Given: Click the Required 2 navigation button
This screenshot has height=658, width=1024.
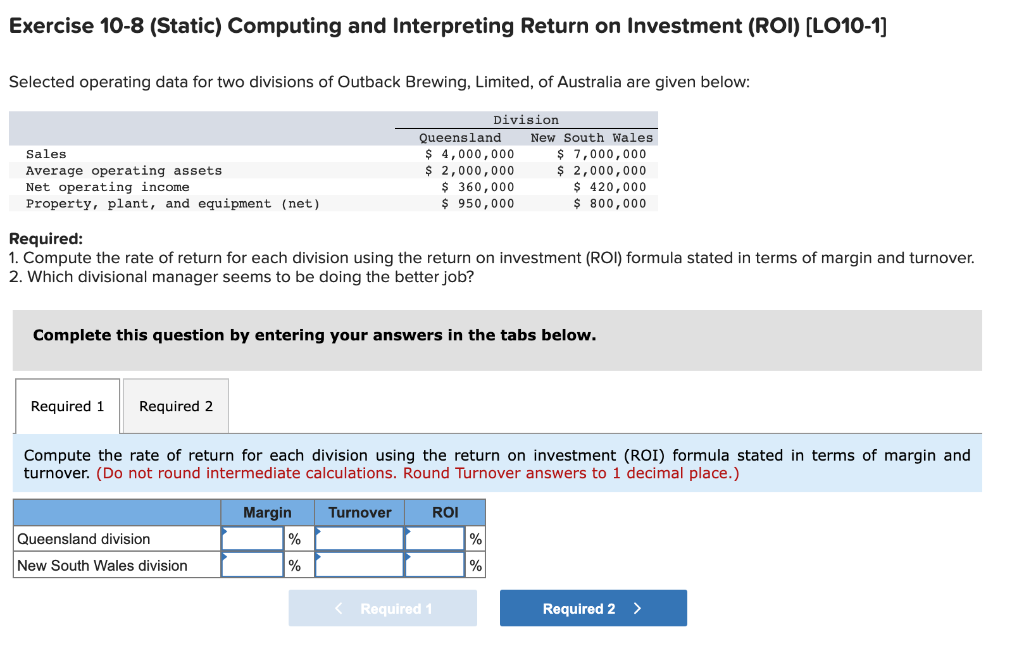Looking at the screenshot, I should [x=593, y=607].
